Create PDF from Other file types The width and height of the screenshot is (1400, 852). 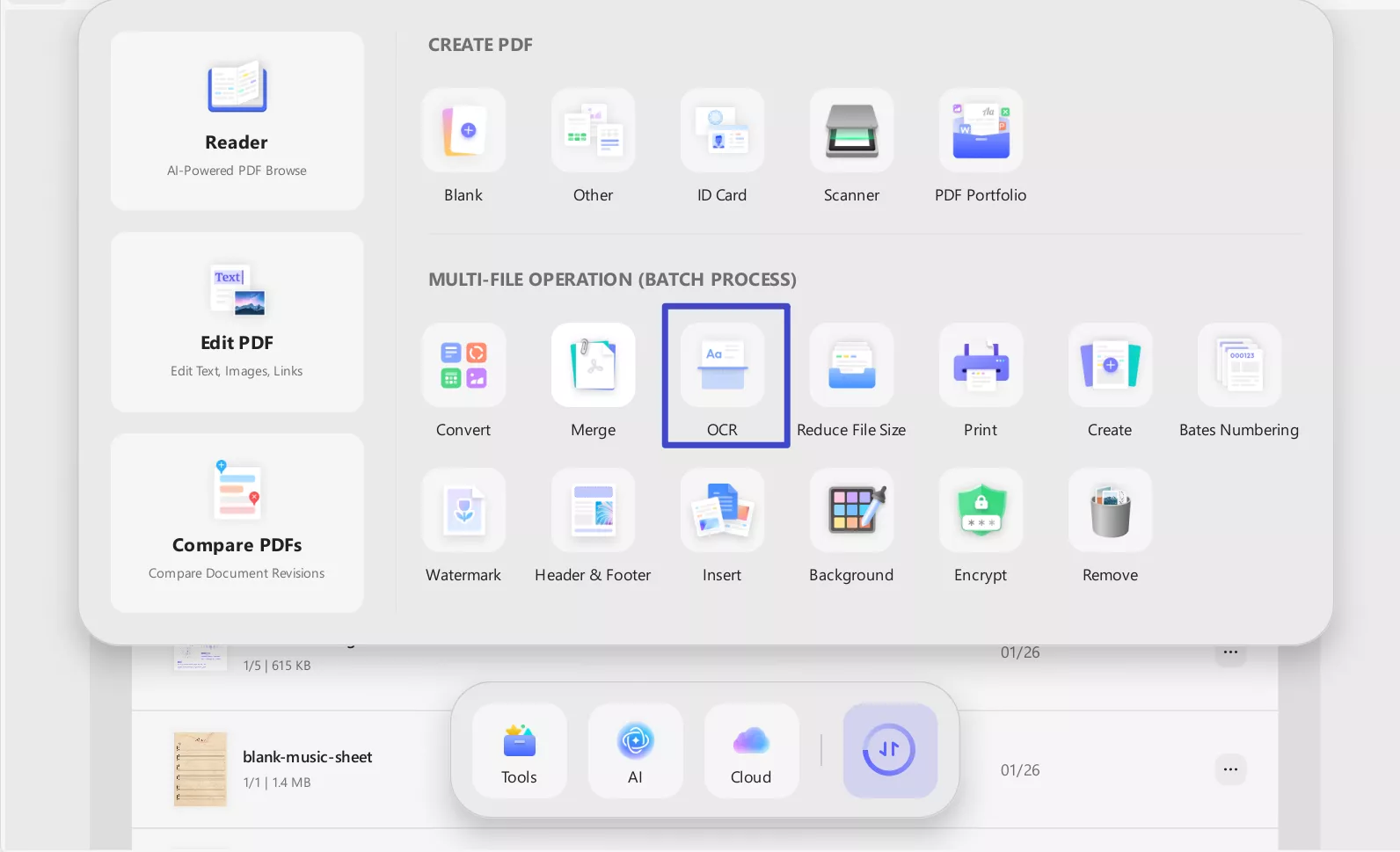(593, 130)
